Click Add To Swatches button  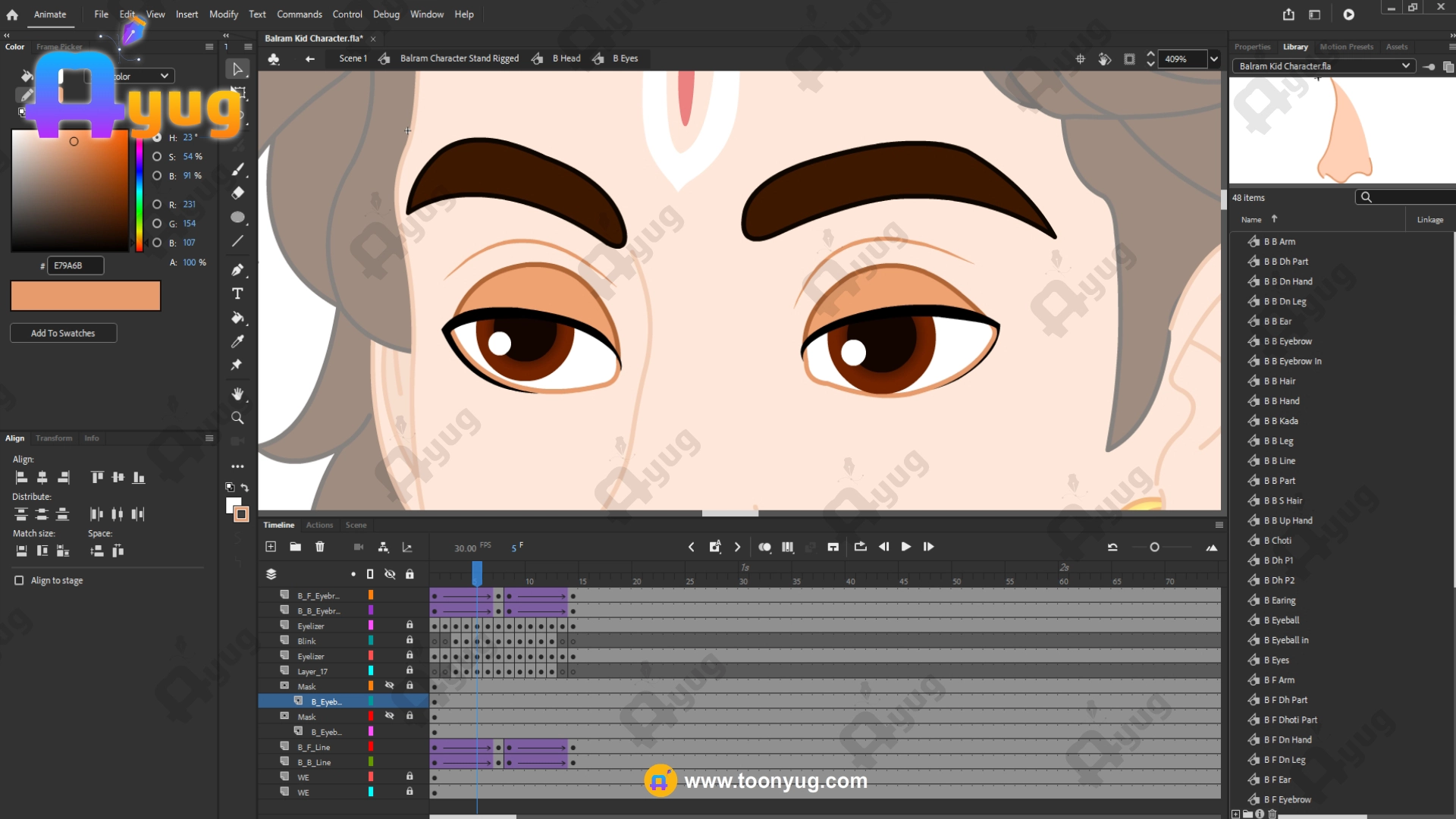coord(63,333)
